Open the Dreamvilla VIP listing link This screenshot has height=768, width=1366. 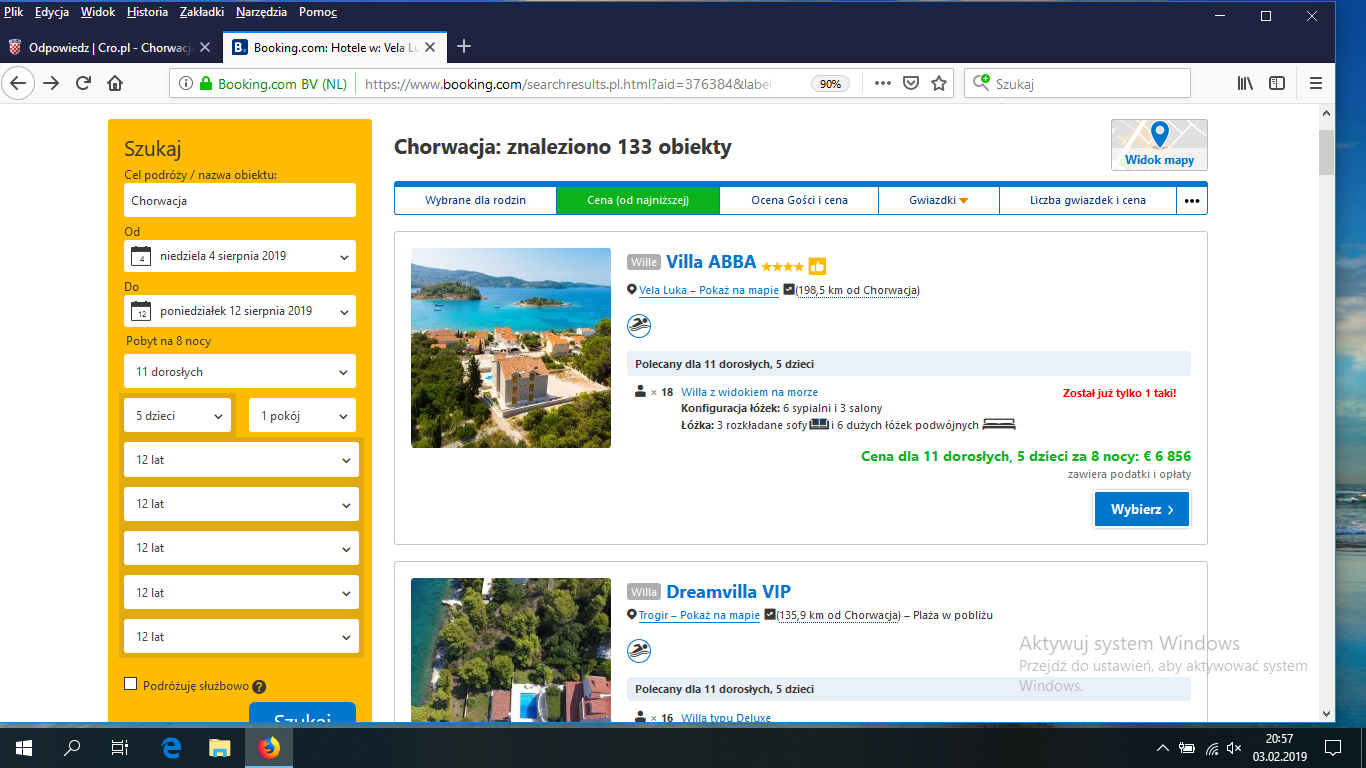[x=728, y=591]
